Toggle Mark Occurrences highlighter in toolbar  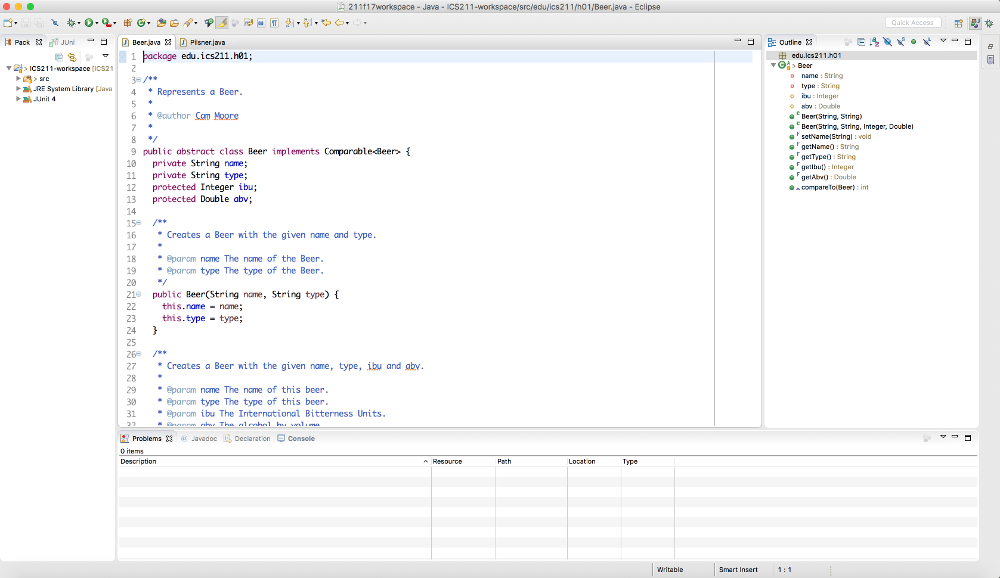(x=222, y=22)
